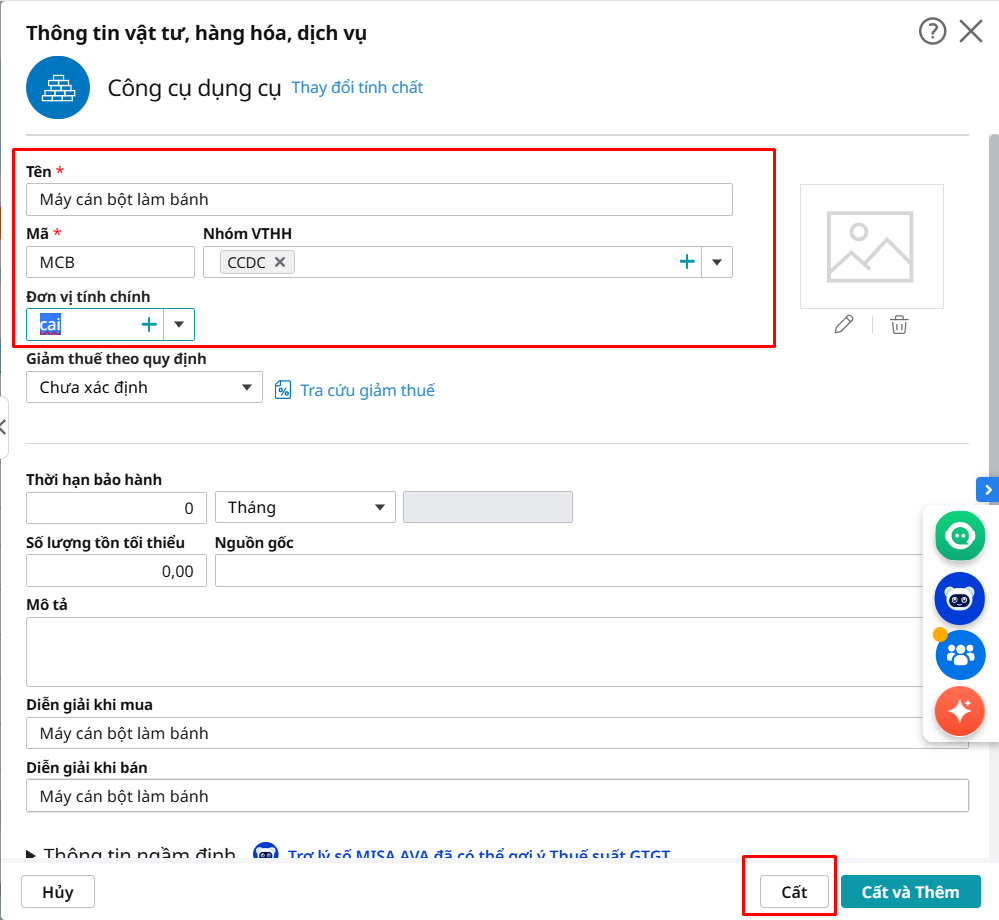999x920 pixels.
Task: Add new group with Nhóm VTHH plus icon
Action: tap(687, 262)
